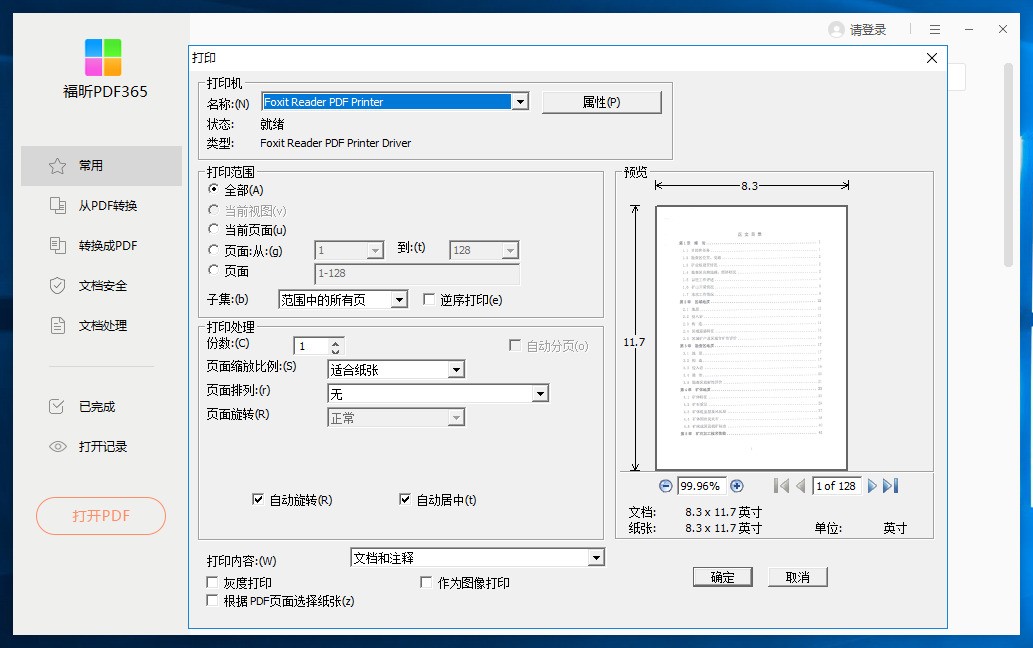Zoom in the print preview
Image resolution: width=1033 pixels, height=648 pixels.
tap(737, 485)
